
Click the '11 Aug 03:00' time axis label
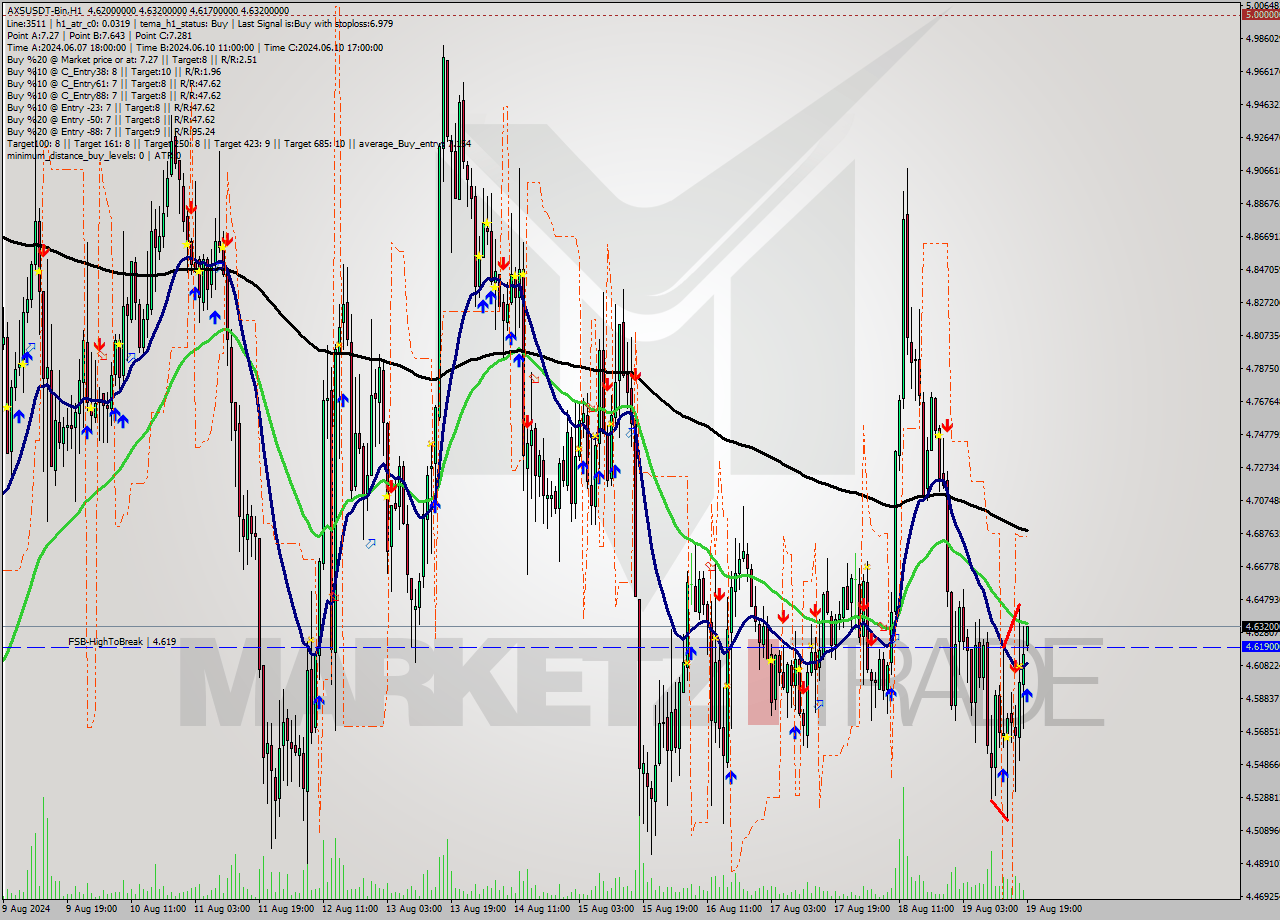coord(221,909)
